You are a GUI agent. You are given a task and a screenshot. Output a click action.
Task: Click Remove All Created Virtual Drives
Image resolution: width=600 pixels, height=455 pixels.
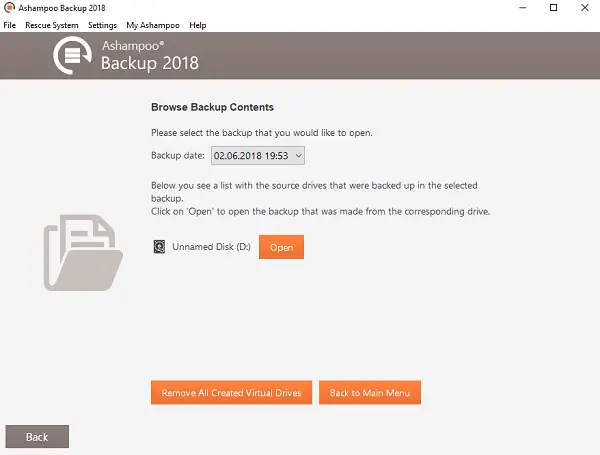coord(232,393)
